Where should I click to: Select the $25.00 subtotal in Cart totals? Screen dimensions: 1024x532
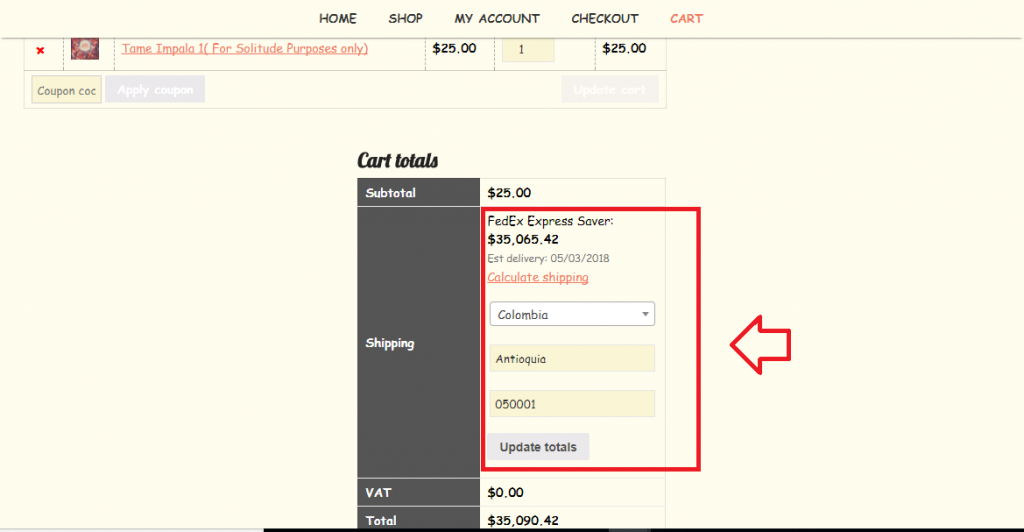(509, 193)
